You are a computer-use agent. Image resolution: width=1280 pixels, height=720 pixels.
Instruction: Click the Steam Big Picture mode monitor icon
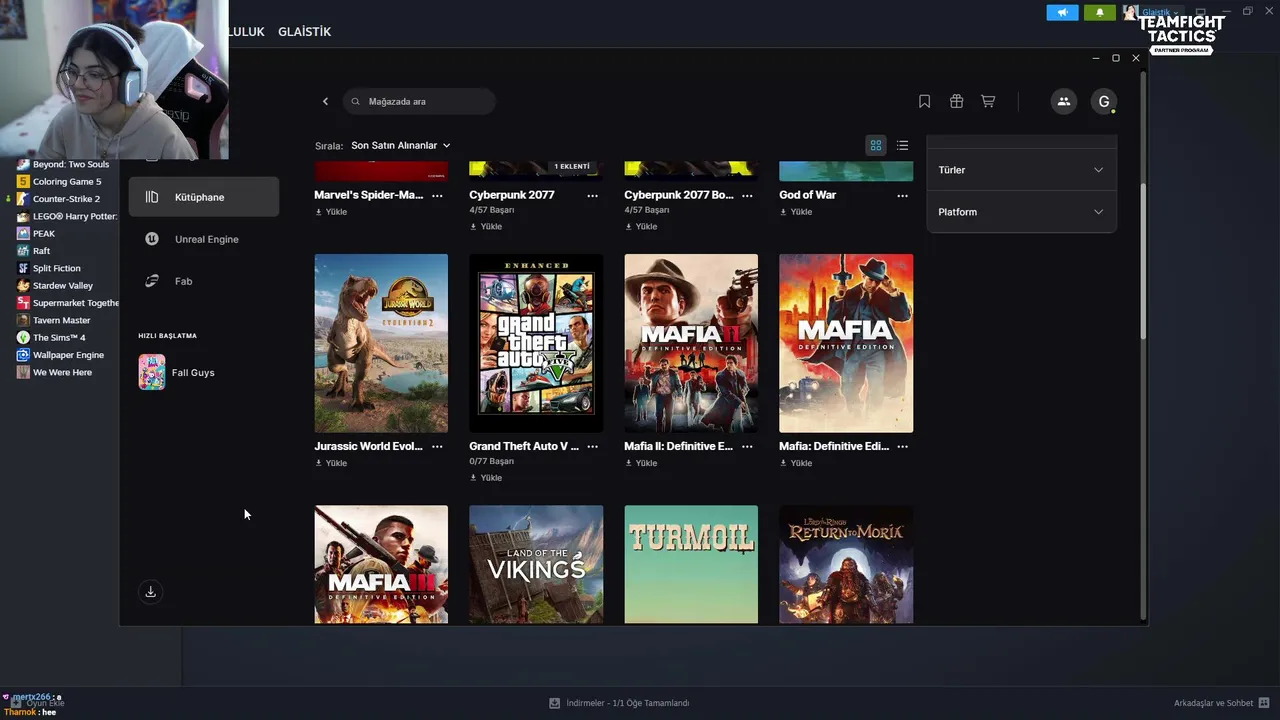coord(1201,12)
